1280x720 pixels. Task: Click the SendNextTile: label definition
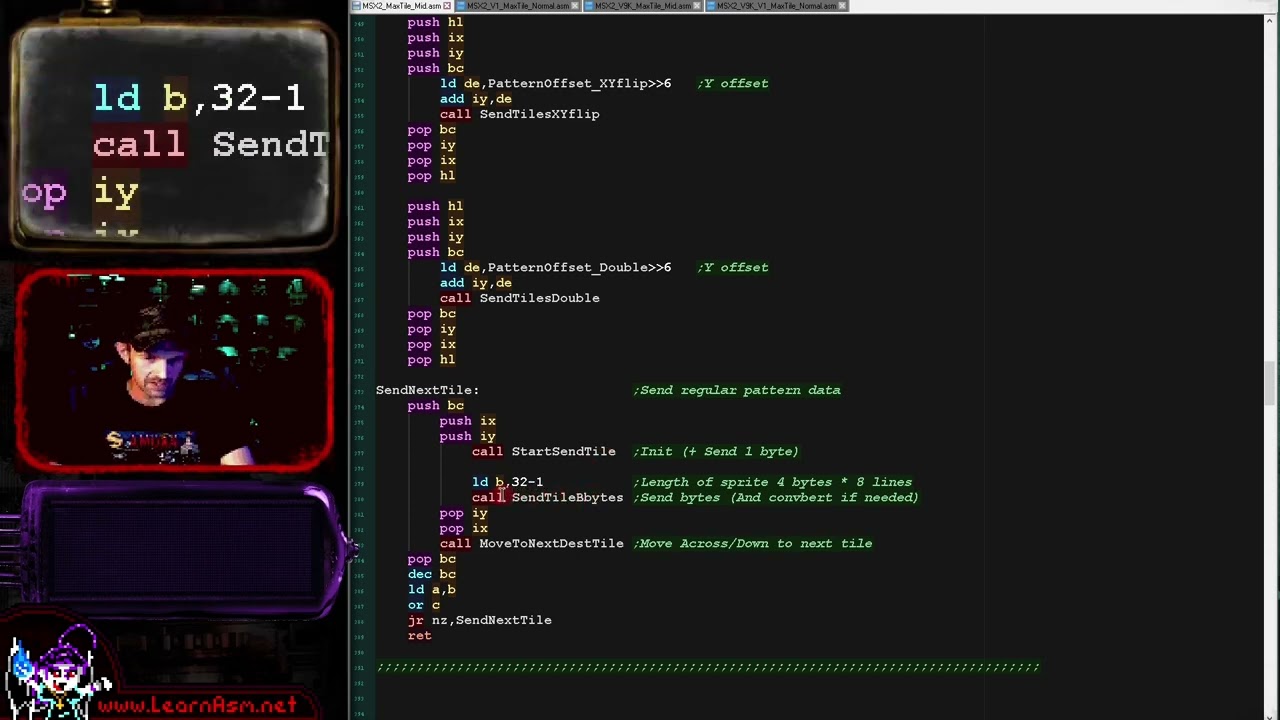pos(427,390)
